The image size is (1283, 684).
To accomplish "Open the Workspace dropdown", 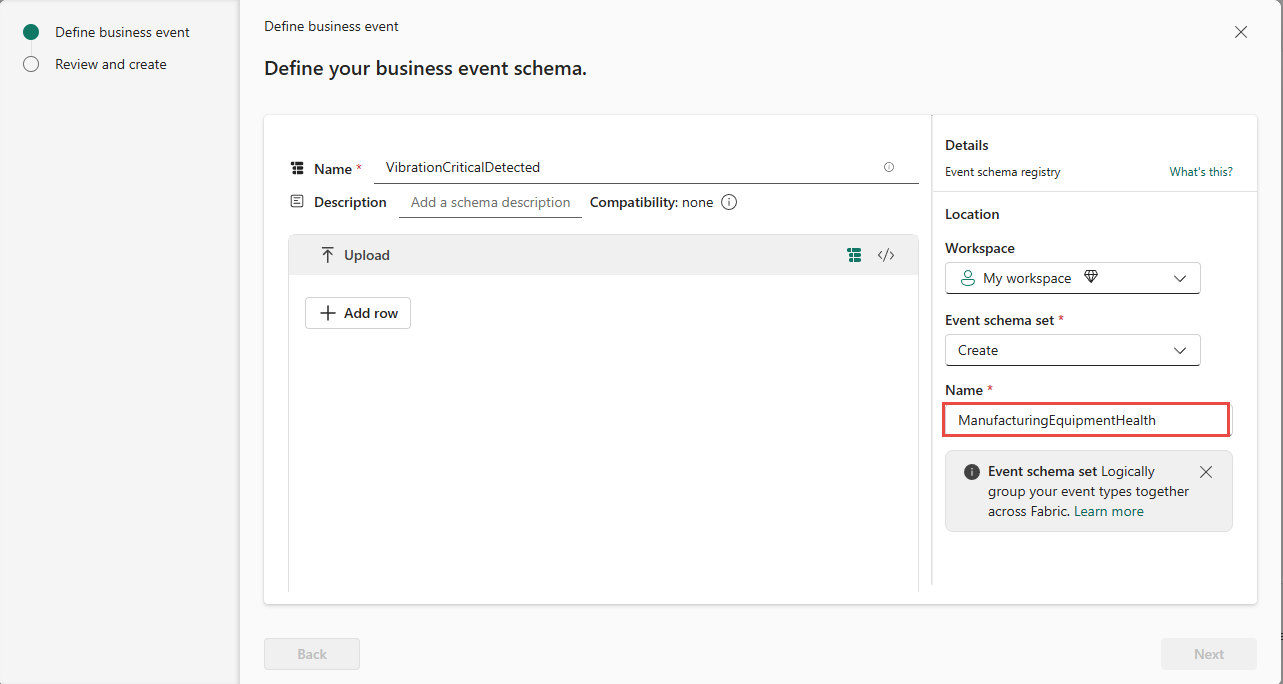I will click(1073, 278).
